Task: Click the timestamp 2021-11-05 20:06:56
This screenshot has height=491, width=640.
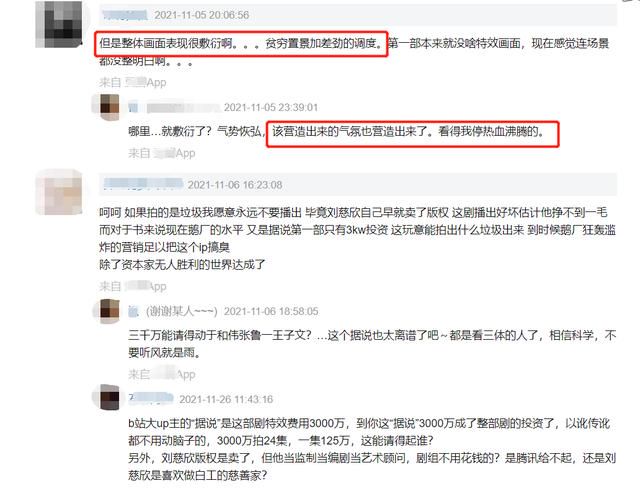Action: (x=202, y=15)
